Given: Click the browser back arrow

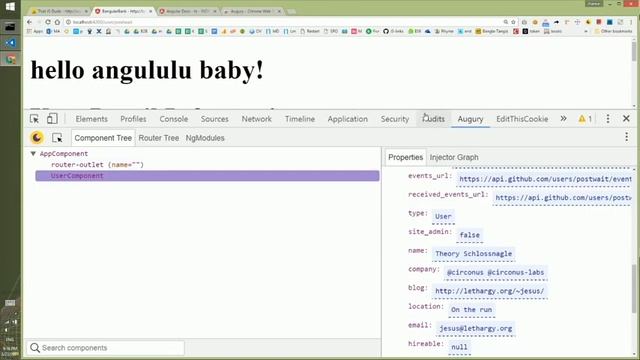Looking at the screenshot, I should click(29, 22).
